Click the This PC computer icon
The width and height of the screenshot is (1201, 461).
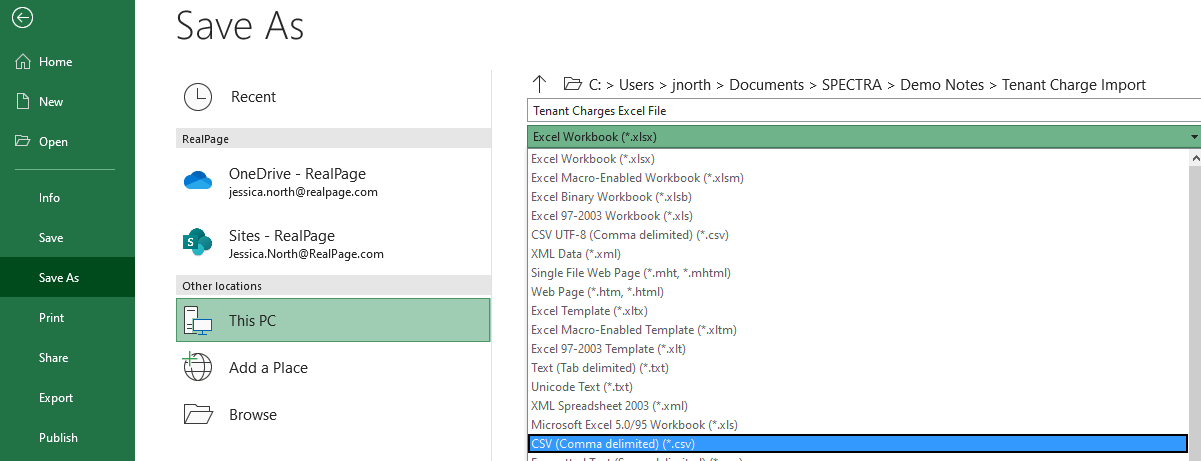click(x=198, y=321)
